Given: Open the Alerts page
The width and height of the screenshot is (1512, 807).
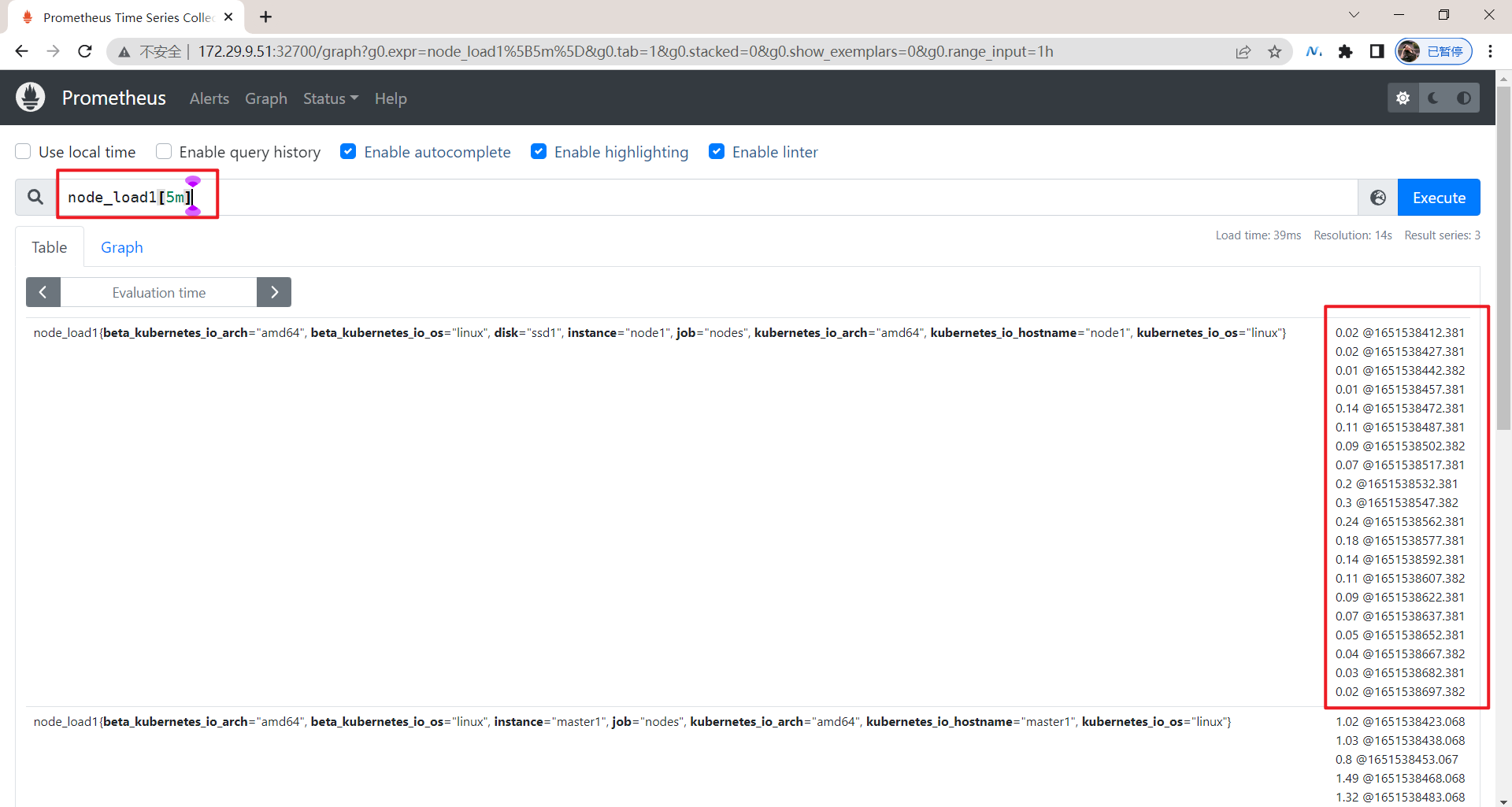Looking at the screenshot, I should pos(209,98).
